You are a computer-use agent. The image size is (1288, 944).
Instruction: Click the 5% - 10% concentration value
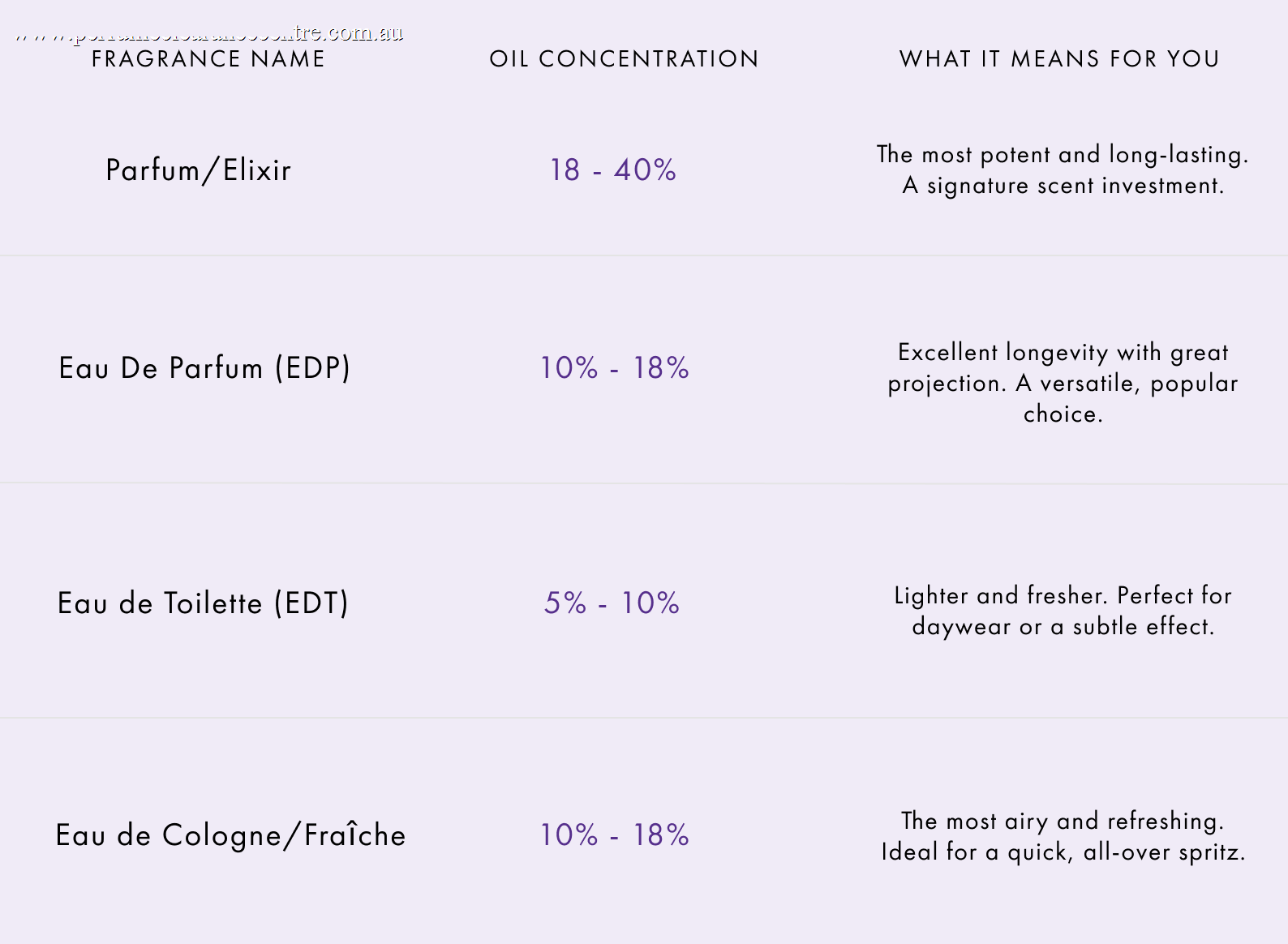[612, 603]
